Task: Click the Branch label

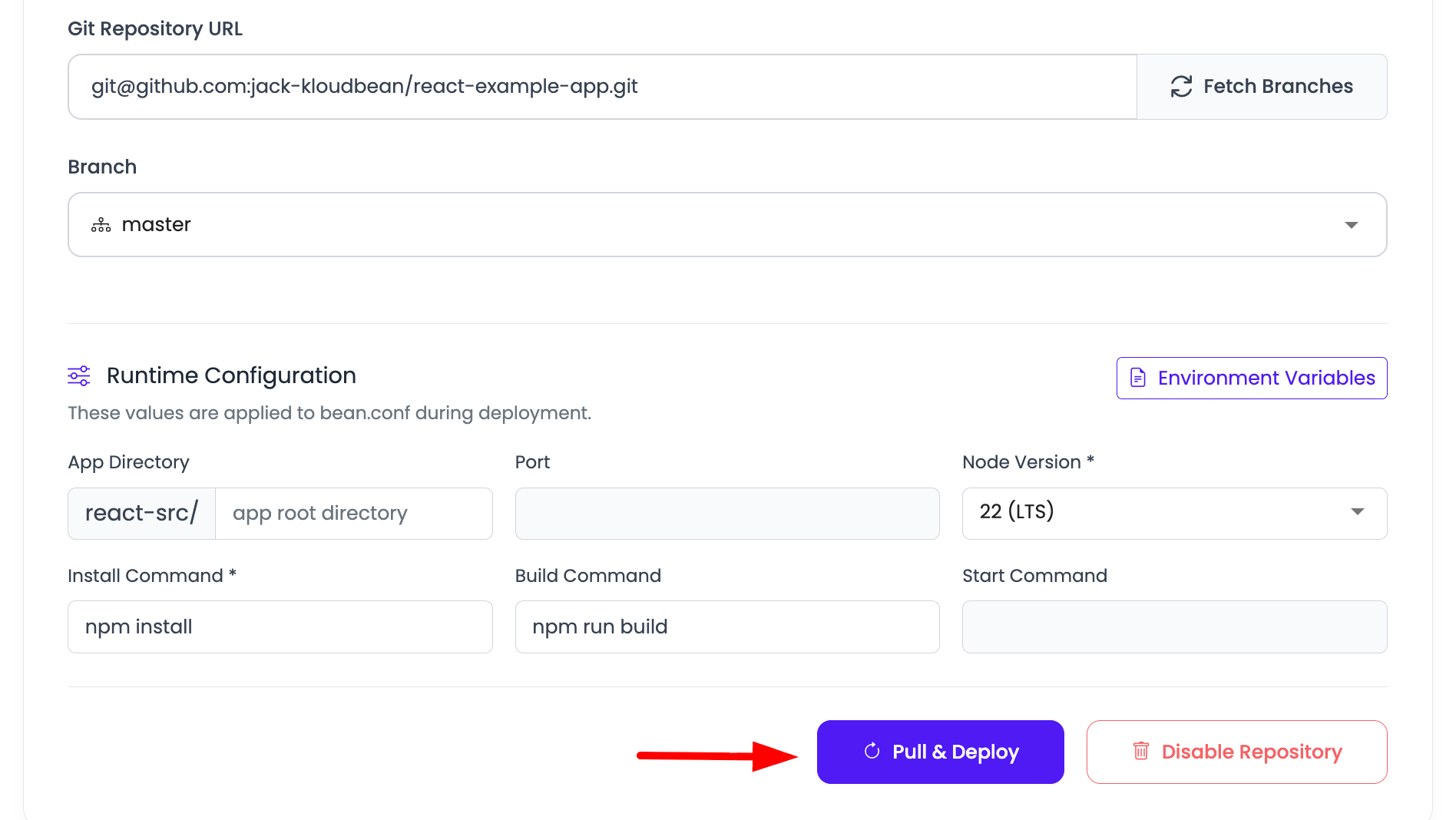Action: 102,167
